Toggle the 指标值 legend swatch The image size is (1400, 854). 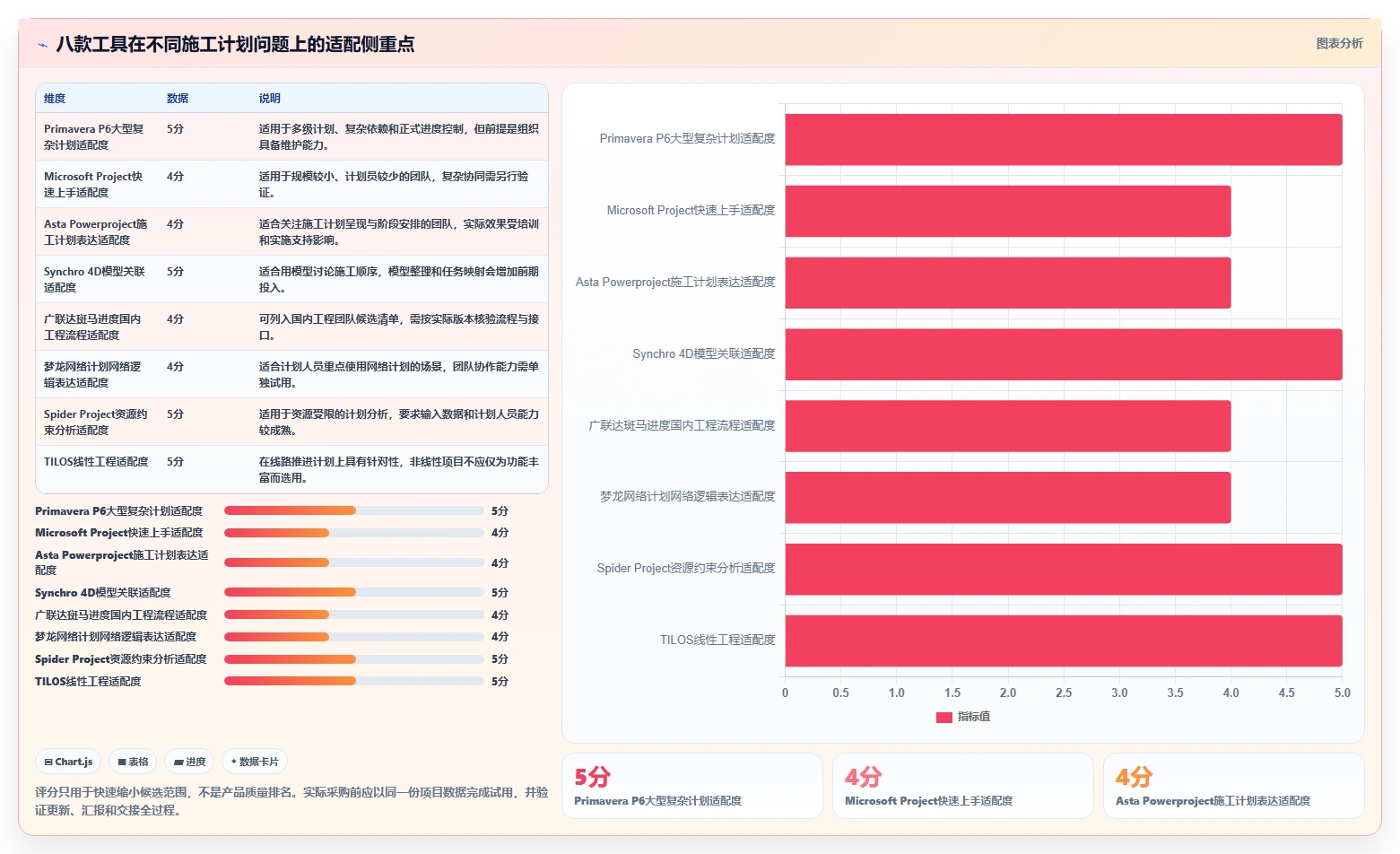pyautogui.click(x=943, y=717)
